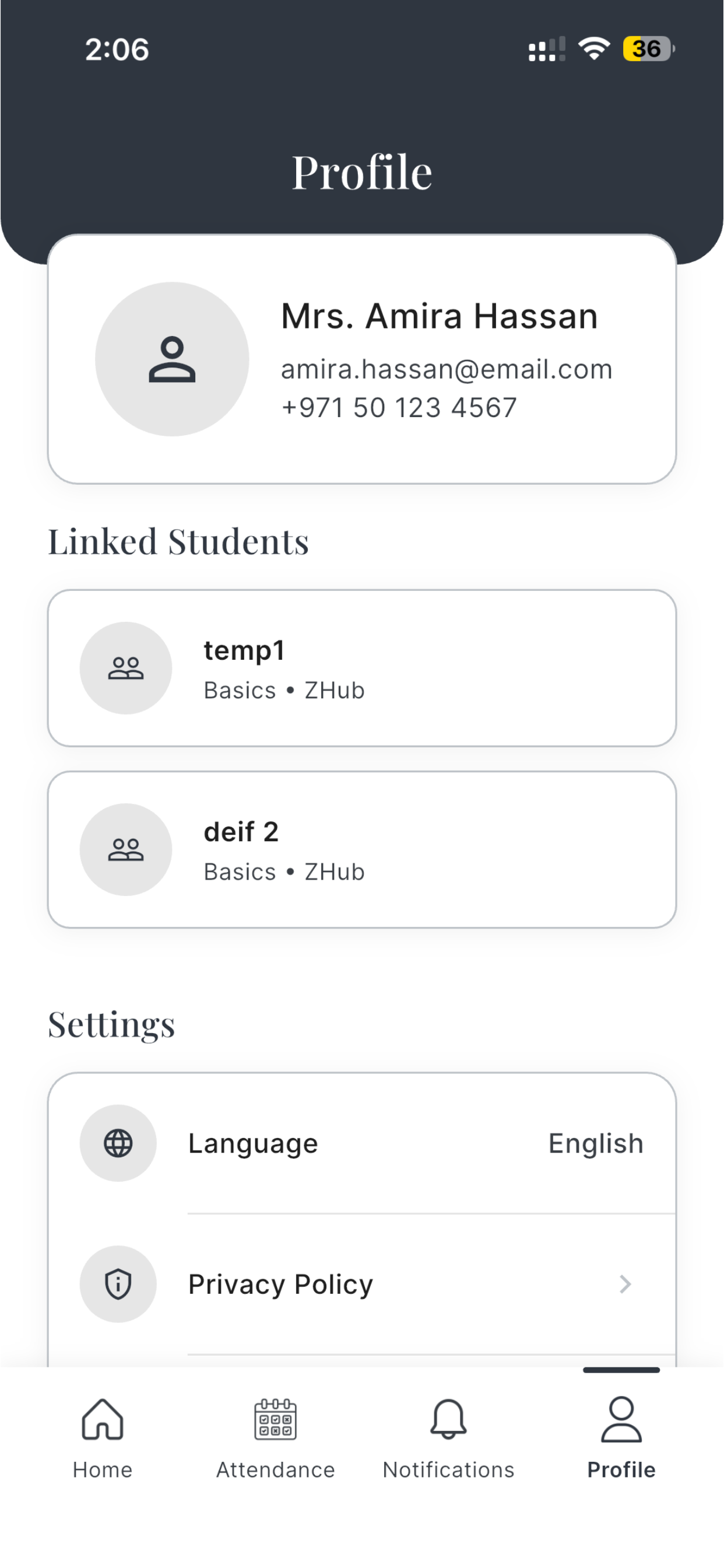Open the Home tab house icon
The height and width of the screenshot is (1568, 724).
(x=103, y=1419)
